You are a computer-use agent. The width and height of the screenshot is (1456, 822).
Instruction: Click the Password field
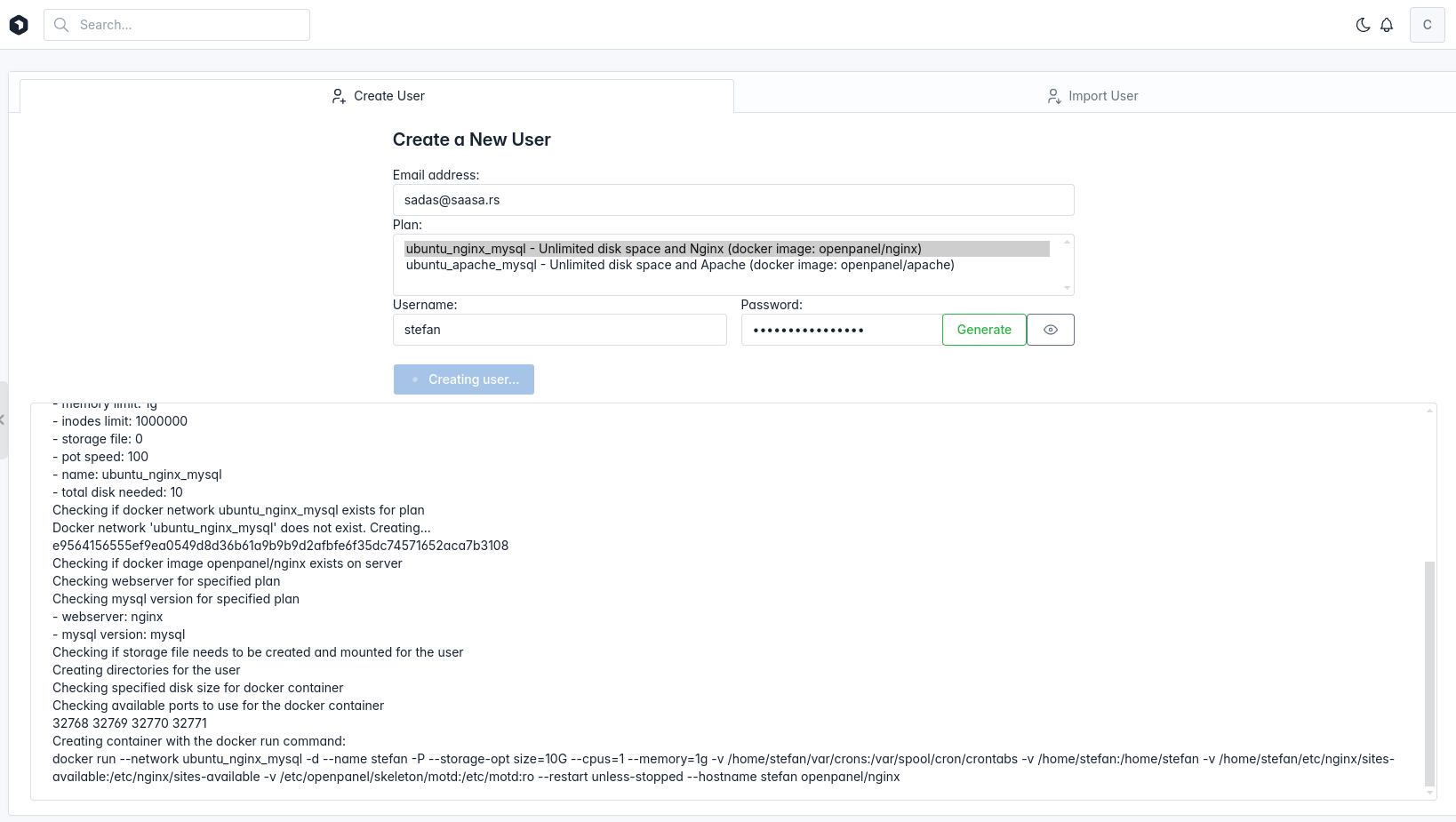coord(842,330)
